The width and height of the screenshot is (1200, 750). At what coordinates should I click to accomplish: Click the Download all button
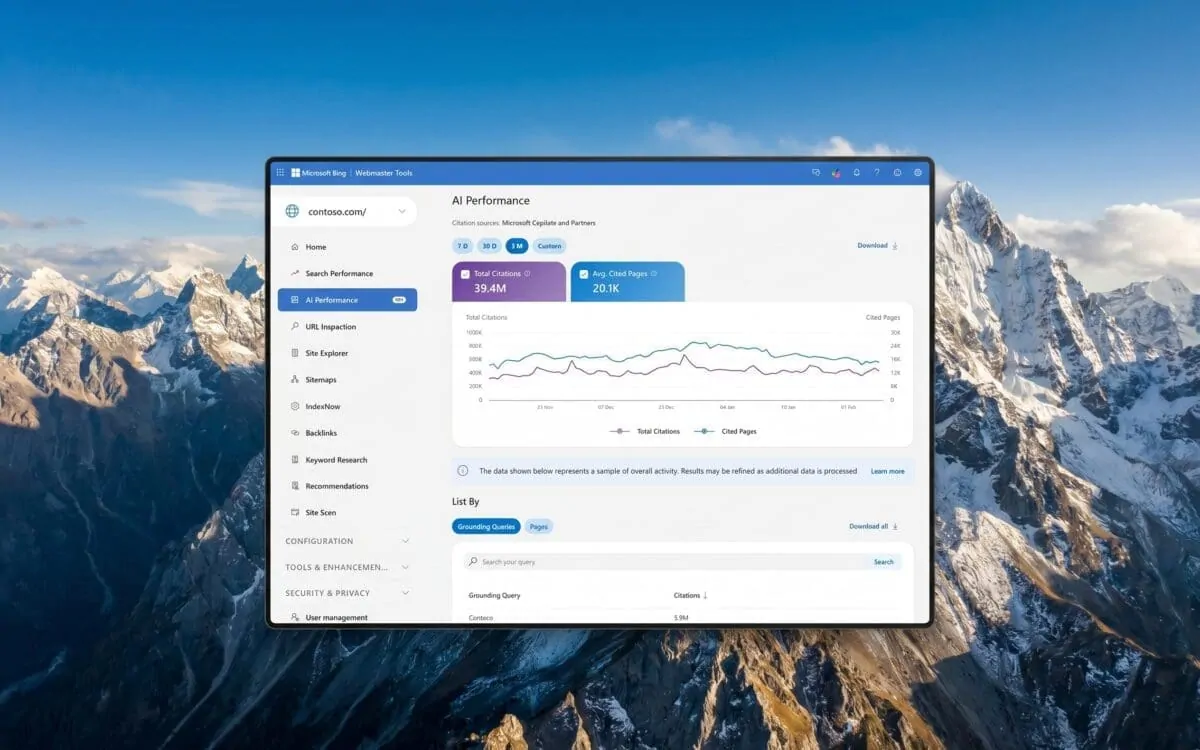(x=873, y=526)
